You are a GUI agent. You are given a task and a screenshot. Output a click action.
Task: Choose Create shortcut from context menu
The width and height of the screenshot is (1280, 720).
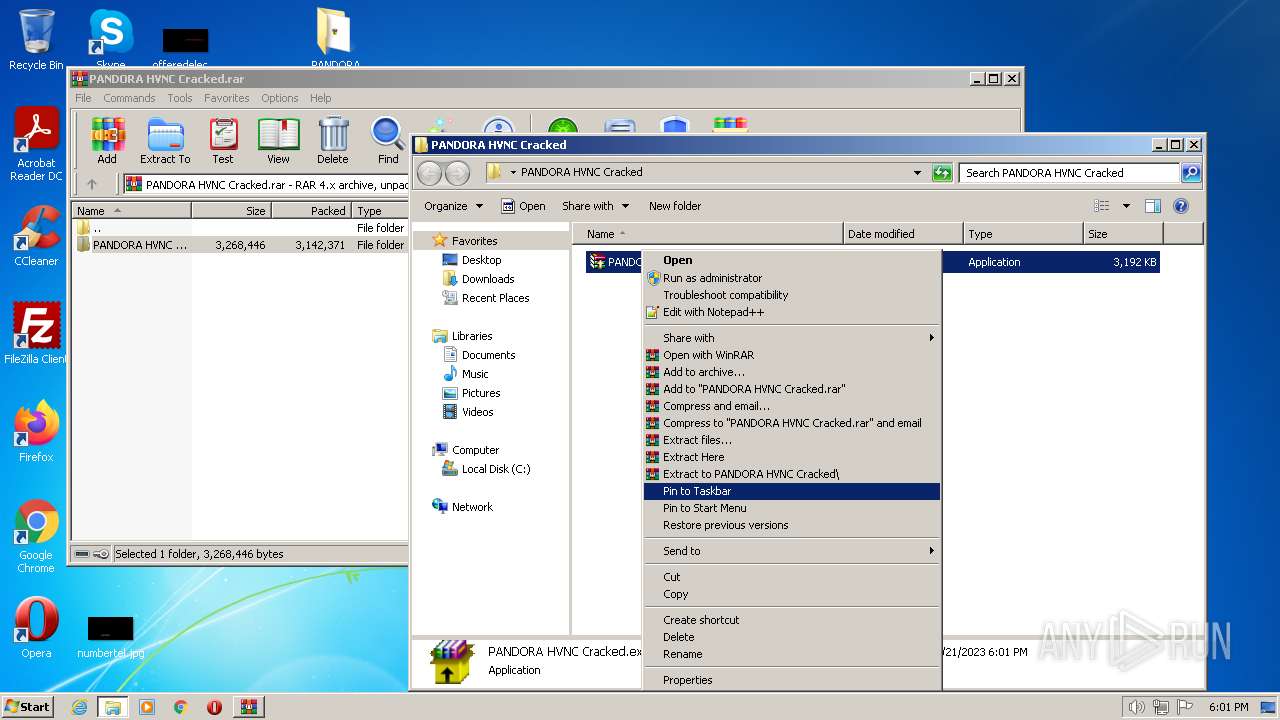(x=792, y=620)
